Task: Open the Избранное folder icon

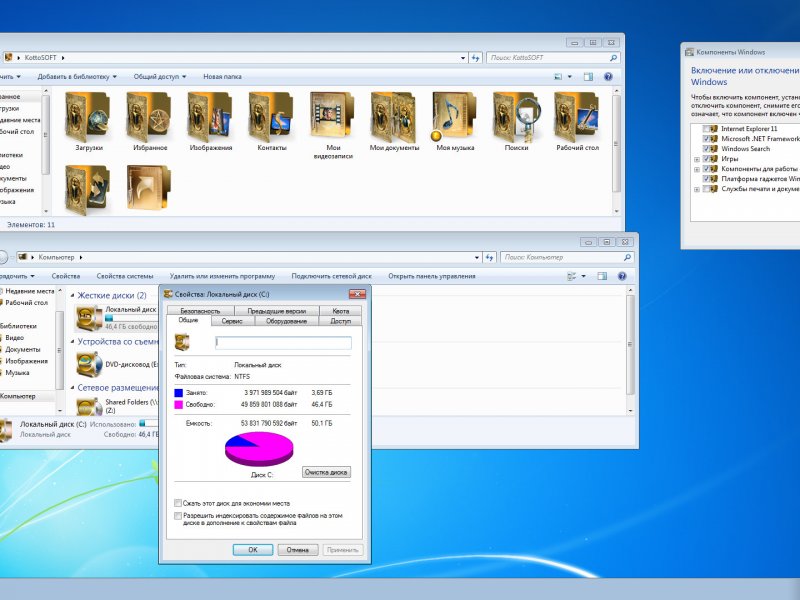Action: coord(149,117)
